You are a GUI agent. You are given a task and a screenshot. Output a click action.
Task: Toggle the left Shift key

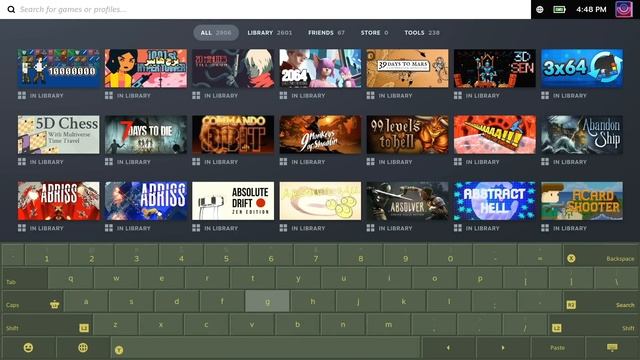[47, 325]
